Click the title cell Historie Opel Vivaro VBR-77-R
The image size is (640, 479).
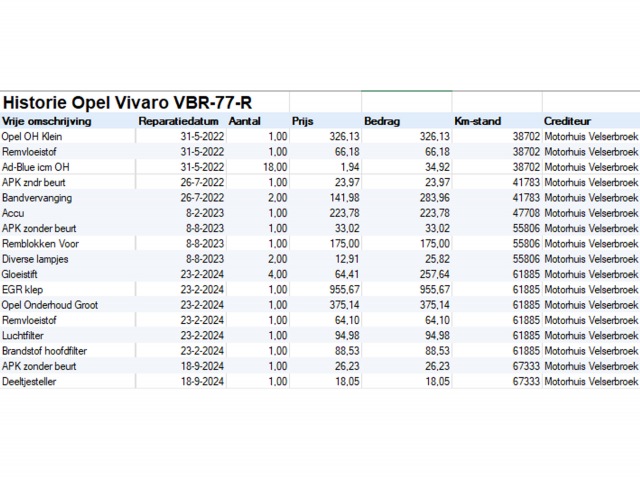click(x=128, y=102)
